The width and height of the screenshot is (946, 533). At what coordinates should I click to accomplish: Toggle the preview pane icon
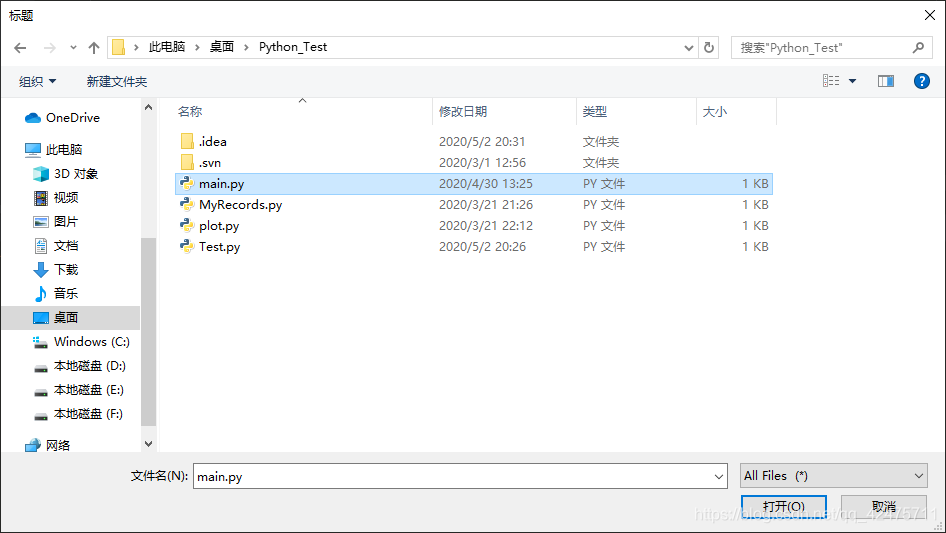(885, 81)
